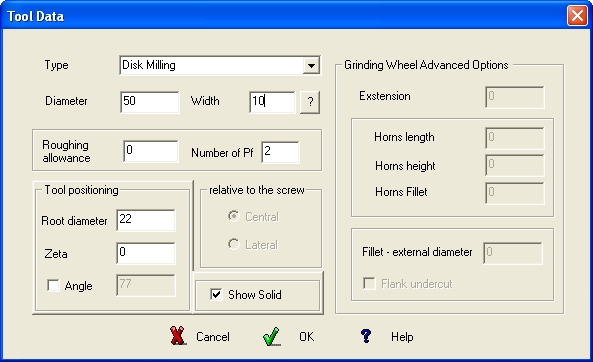
Task: Click the blue question mark Help icon
Action: pos(366,335)
